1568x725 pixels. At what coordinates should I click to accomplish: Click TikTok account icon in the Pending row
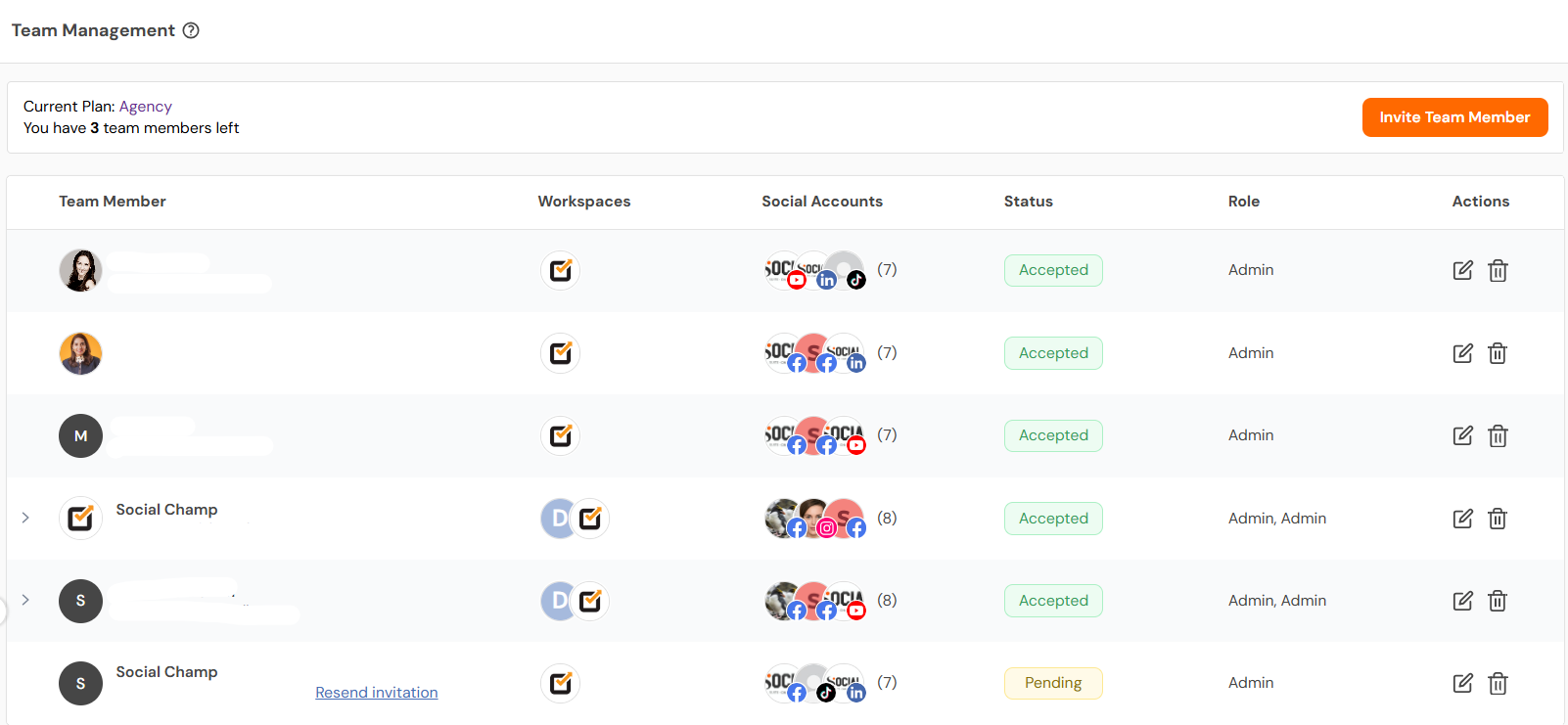point(827,693)
